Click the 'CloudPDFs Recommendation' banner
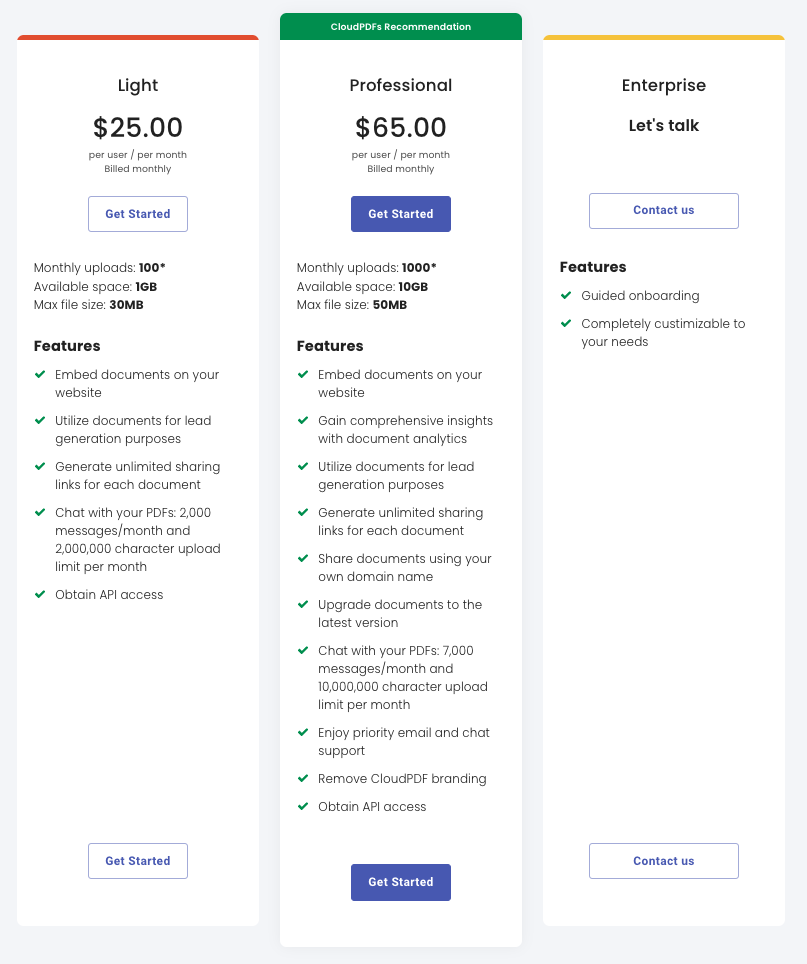This screenshot has width=807, height=964. [400, 26]
